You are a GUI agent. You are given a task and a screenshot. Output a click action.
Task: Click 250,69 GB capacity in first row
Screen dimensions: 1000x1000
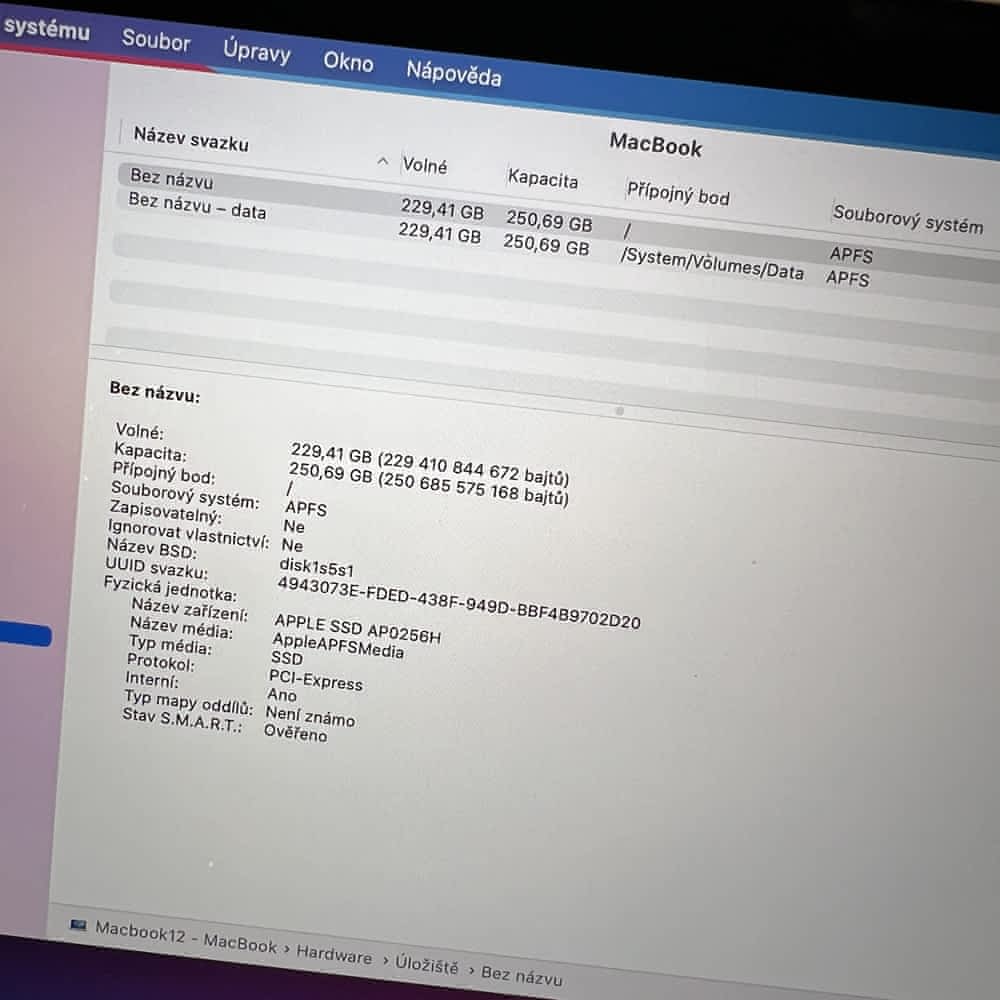coord(550,221)
